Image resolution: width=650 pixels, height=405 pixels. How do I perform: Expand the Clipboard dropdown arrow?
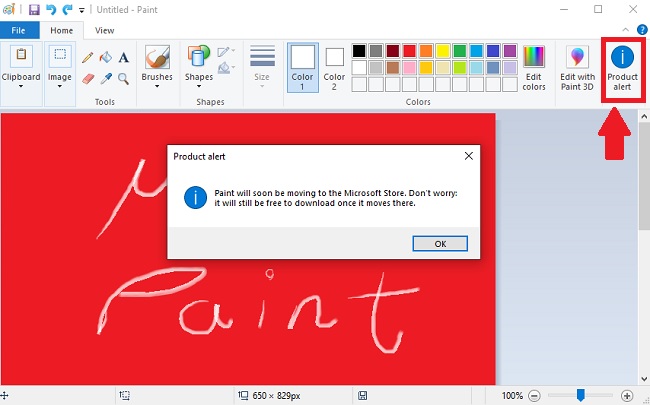[21, 86]
